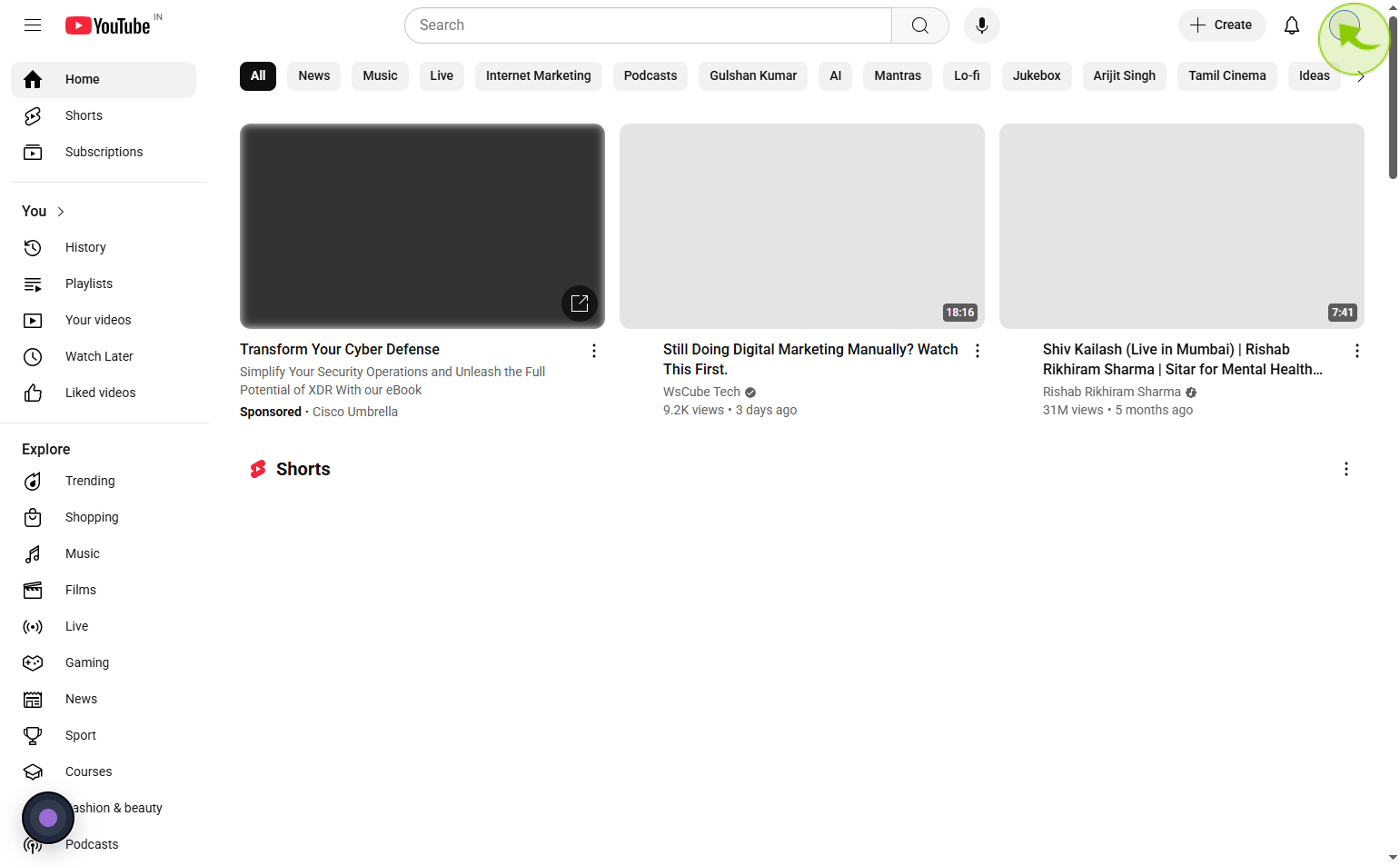Open Still Doing Digital Marketing Manually video title
The image size is (1400, 866).
(x=810, y=360)
